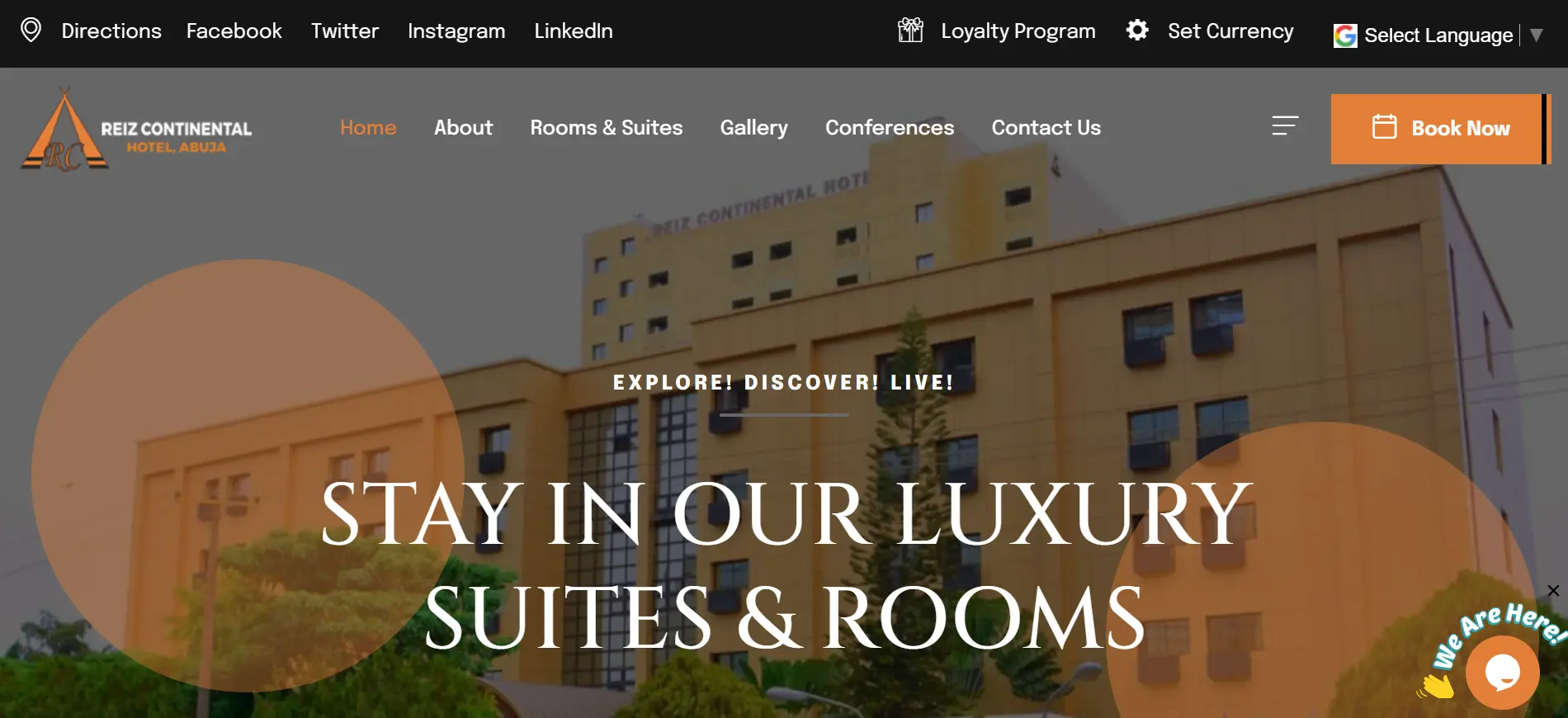Click the Book Now button
This screenshot has height=718, width=1568.
[x=1440, y=129]
